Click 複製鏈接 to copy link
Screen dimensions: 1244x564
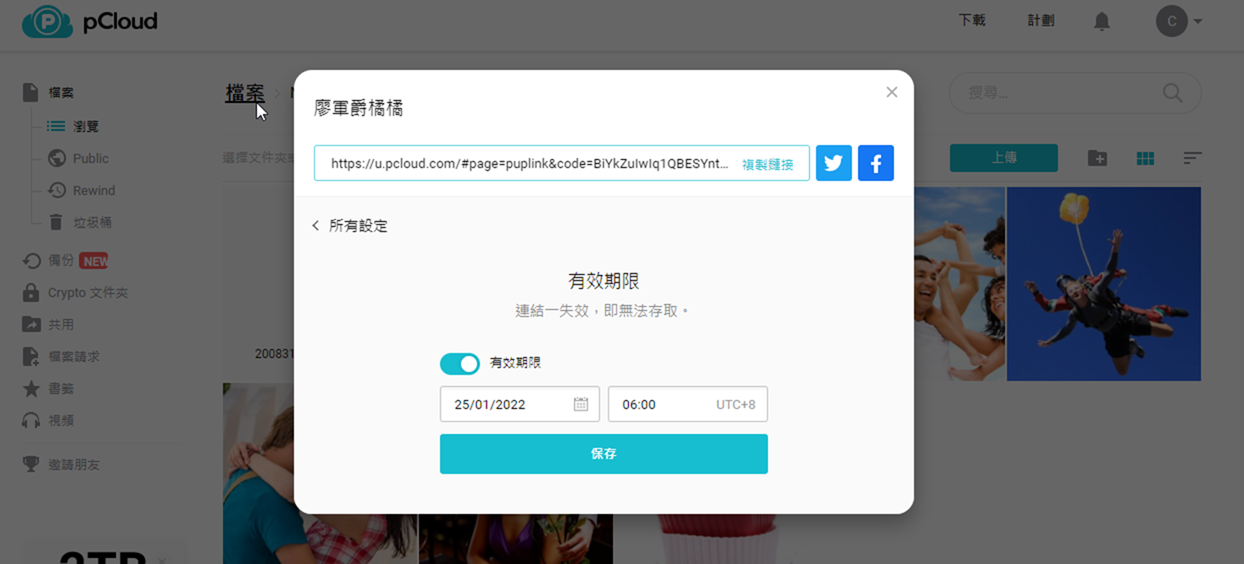[767, 164]
